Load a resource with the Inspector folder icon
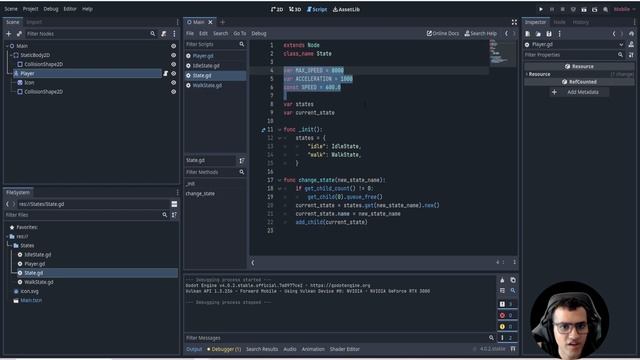This screenshot has width=640, height=360. [x=538, y=33]
